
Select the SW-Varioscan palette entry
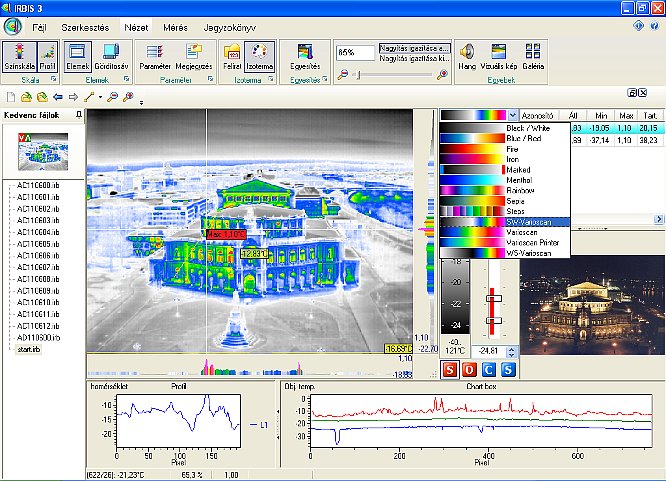click(x=505, y=222)
